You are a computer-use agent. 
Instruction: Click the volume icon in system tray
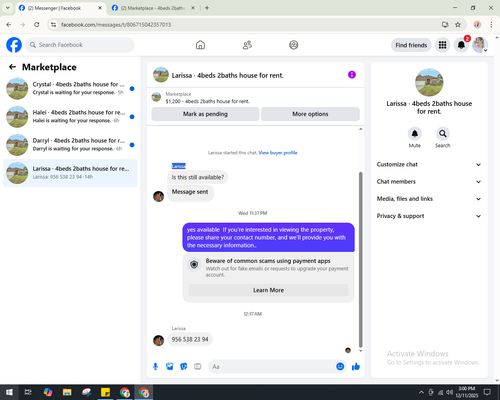[x=449, y=392]
